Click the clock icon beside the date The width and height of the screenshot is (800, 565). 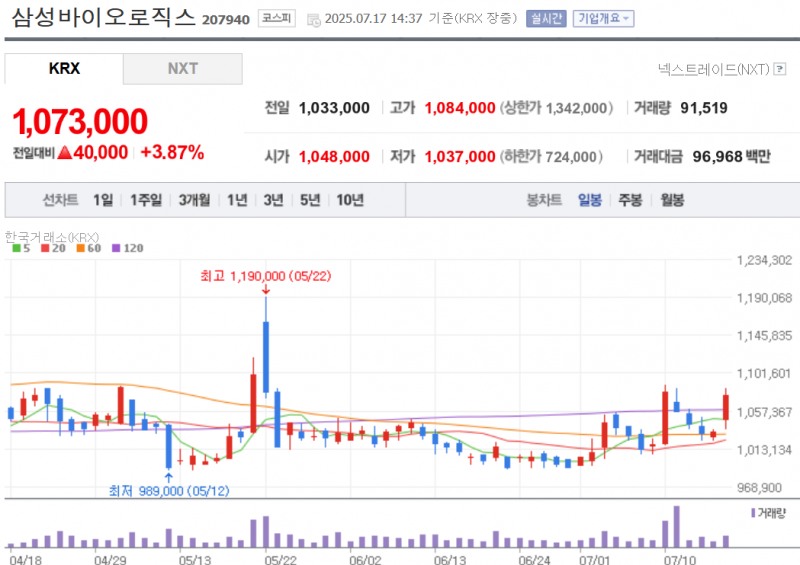[x=313, y=20]
